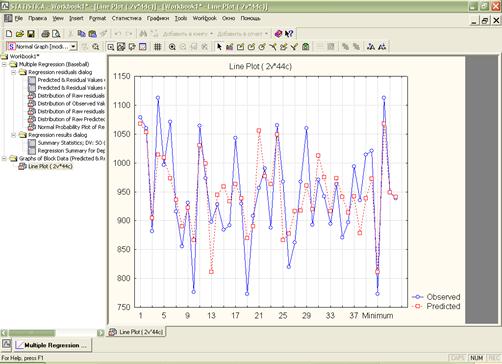Screen dimensions: 502x364
Task: Collapse the Regression residuals dialog folder
Action: click(x=14, y=72)
